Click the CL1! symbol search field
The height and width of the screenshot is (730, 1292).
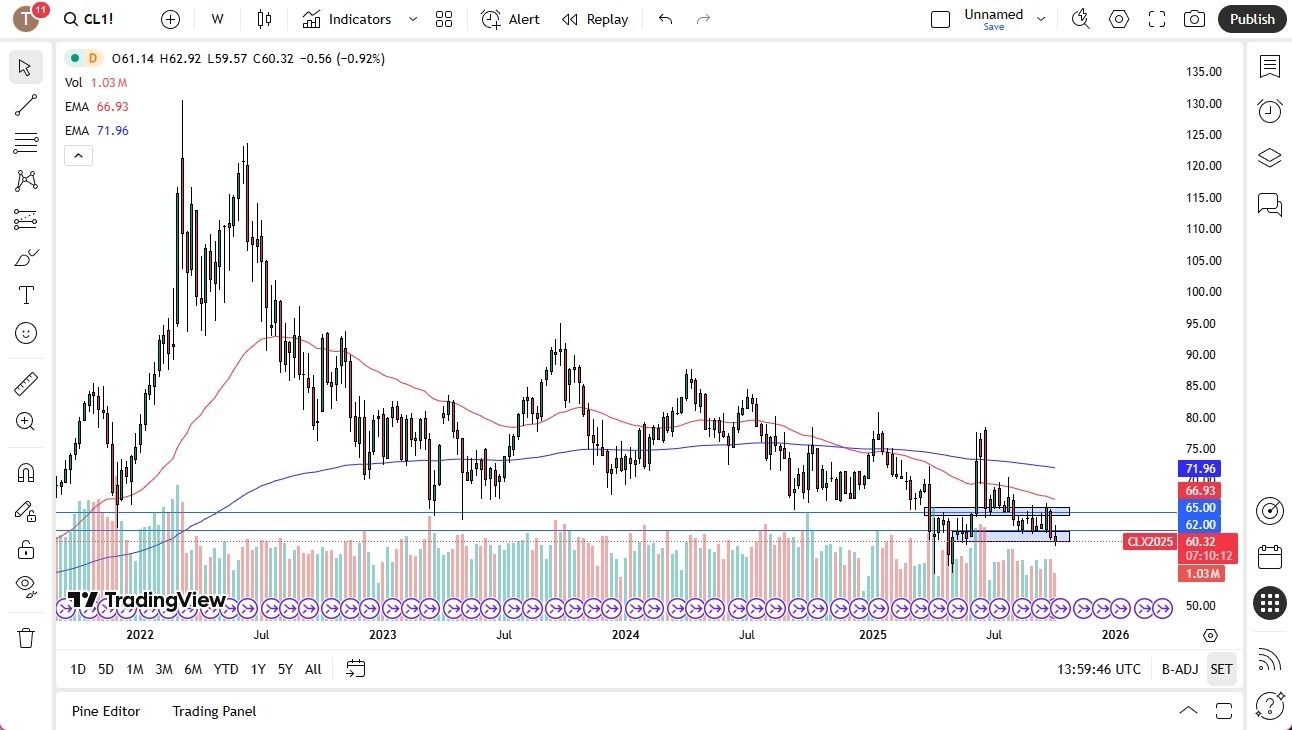[x=89, y=18]
